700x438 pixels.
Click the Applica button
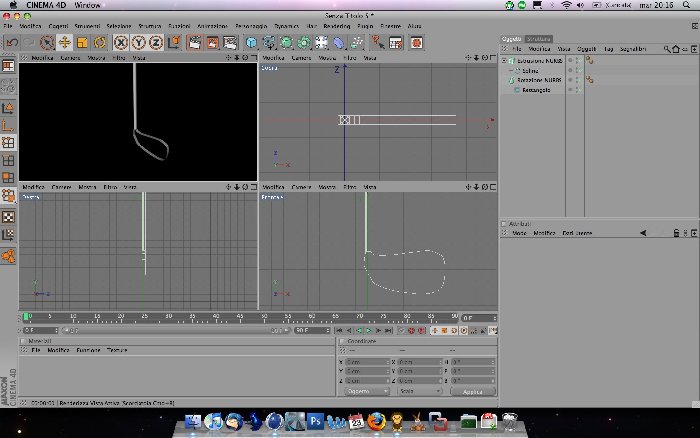473,392
